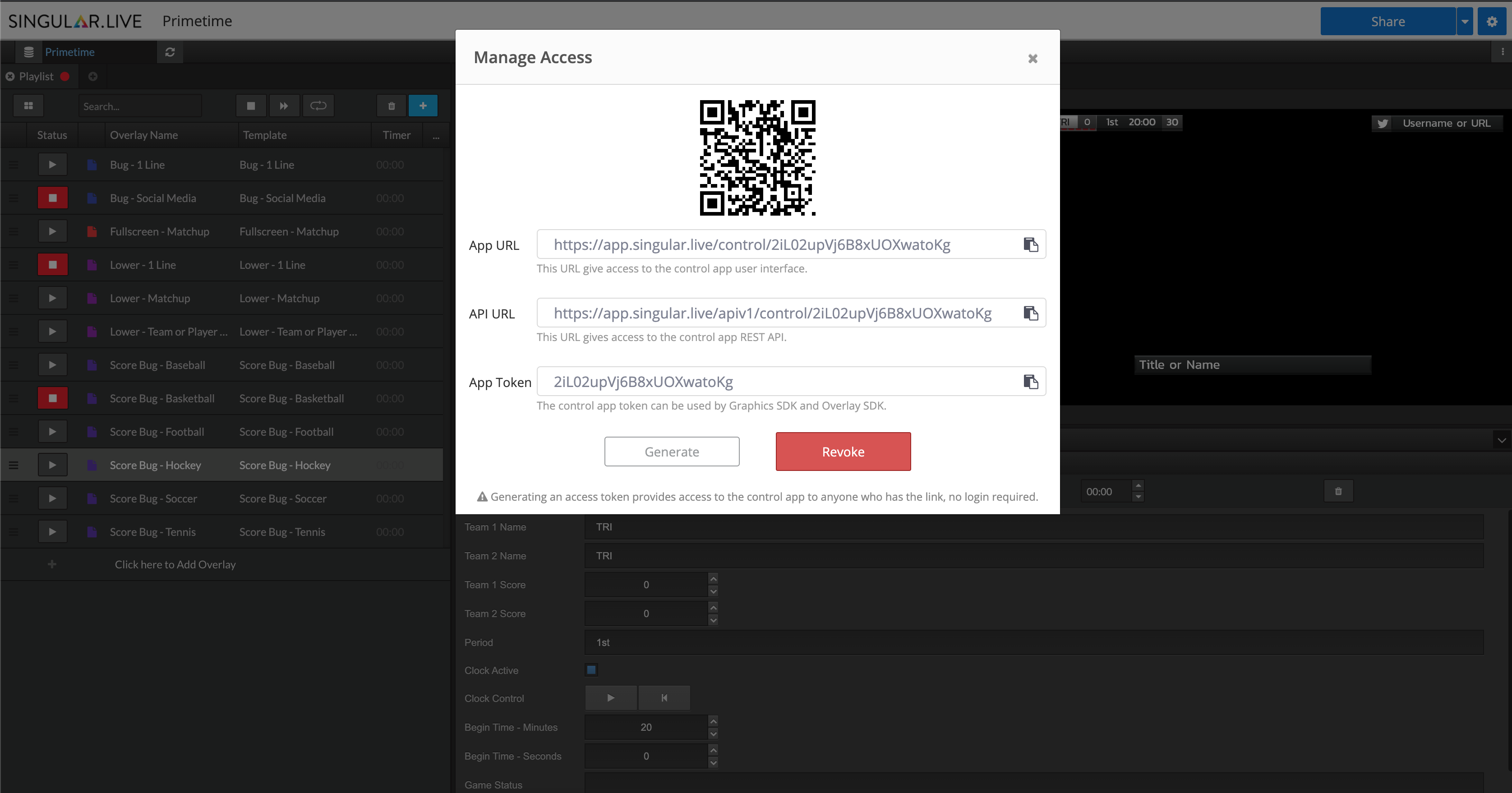Click Here to Add Overlay row
Viewport: 1512px width, 793px height.
coord(175,564)
